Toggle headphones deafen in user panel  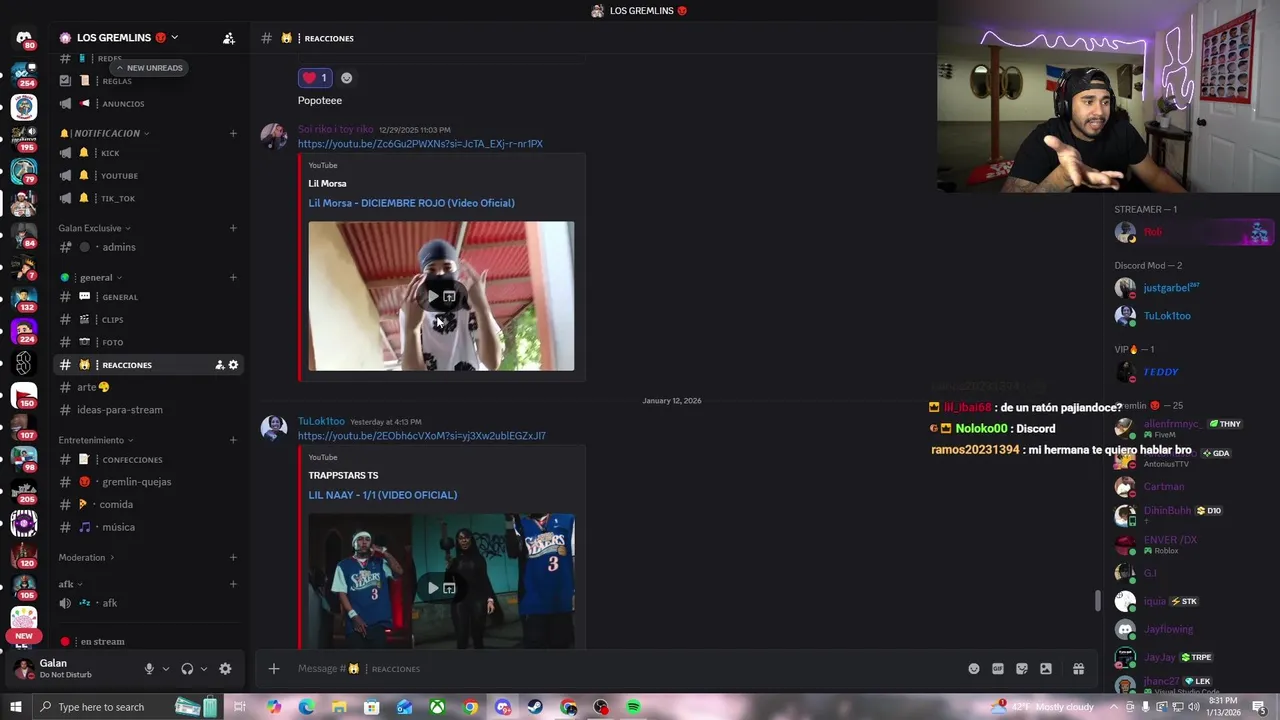(x=187, y=669)
